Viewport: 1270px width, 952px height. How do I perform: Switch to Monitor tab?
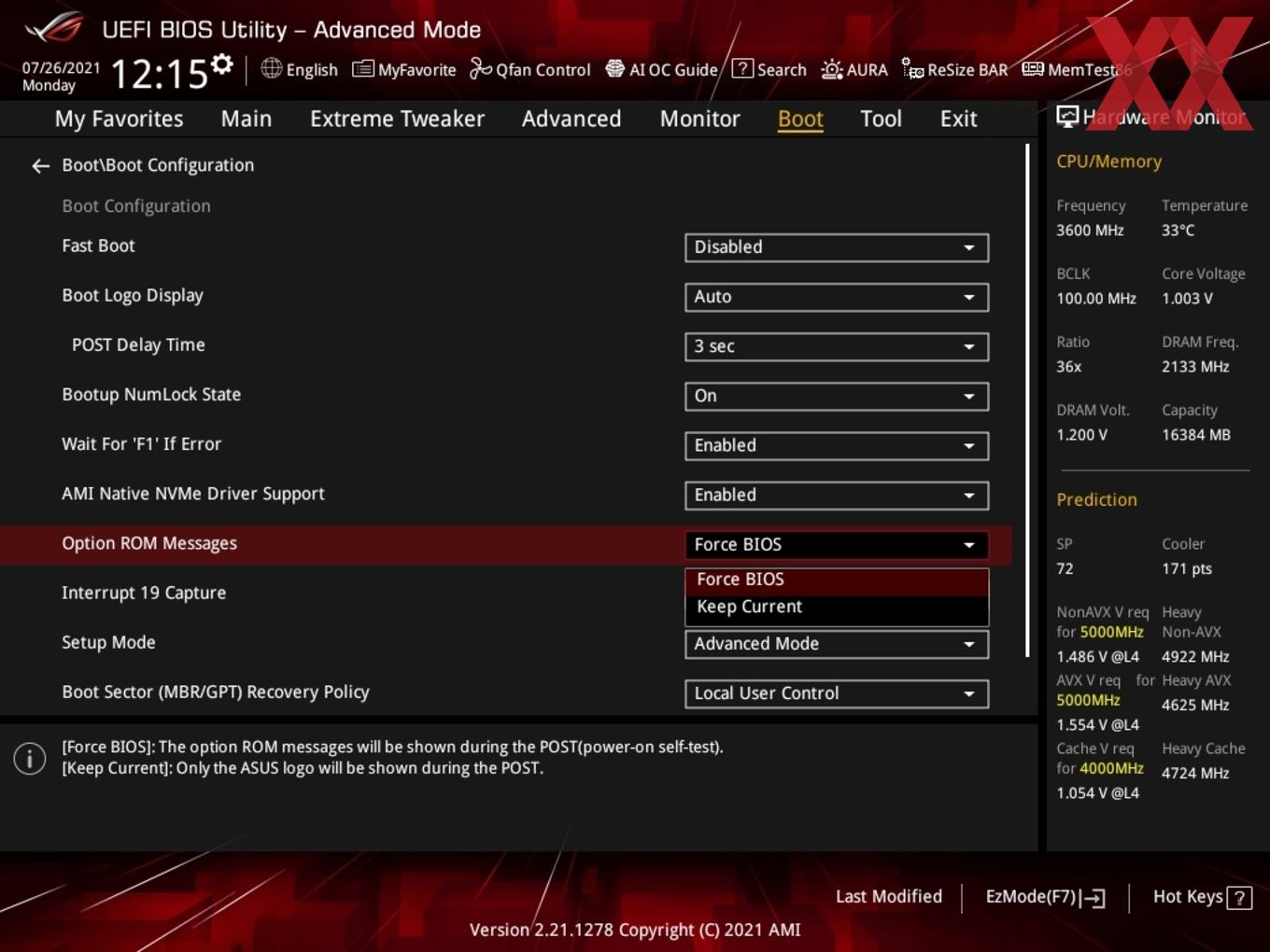(x=700, y=119)
